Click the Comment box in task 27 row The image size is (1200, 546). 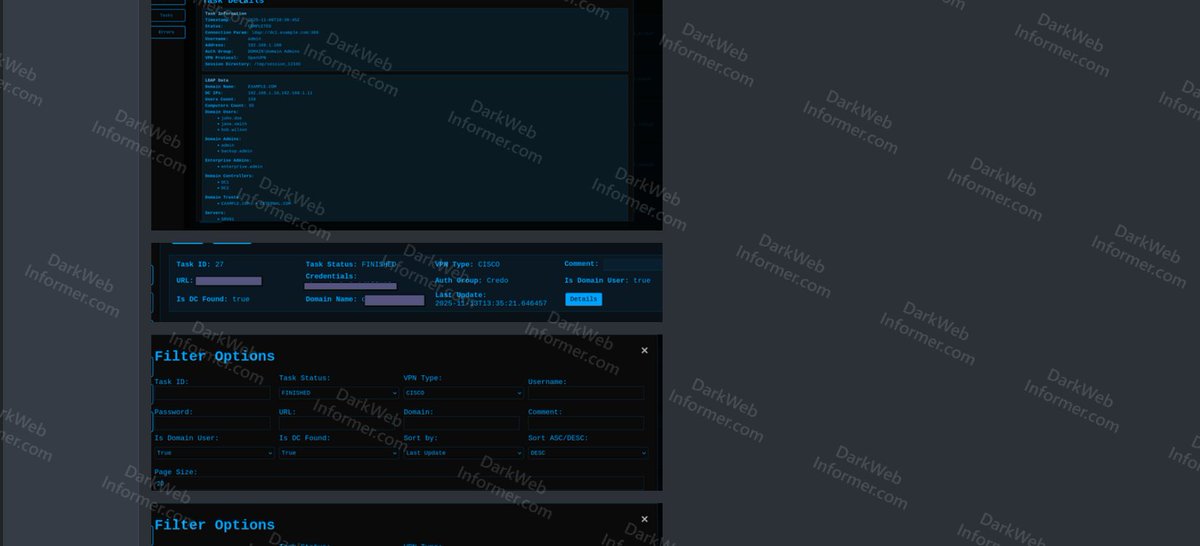tap(632, 264)
